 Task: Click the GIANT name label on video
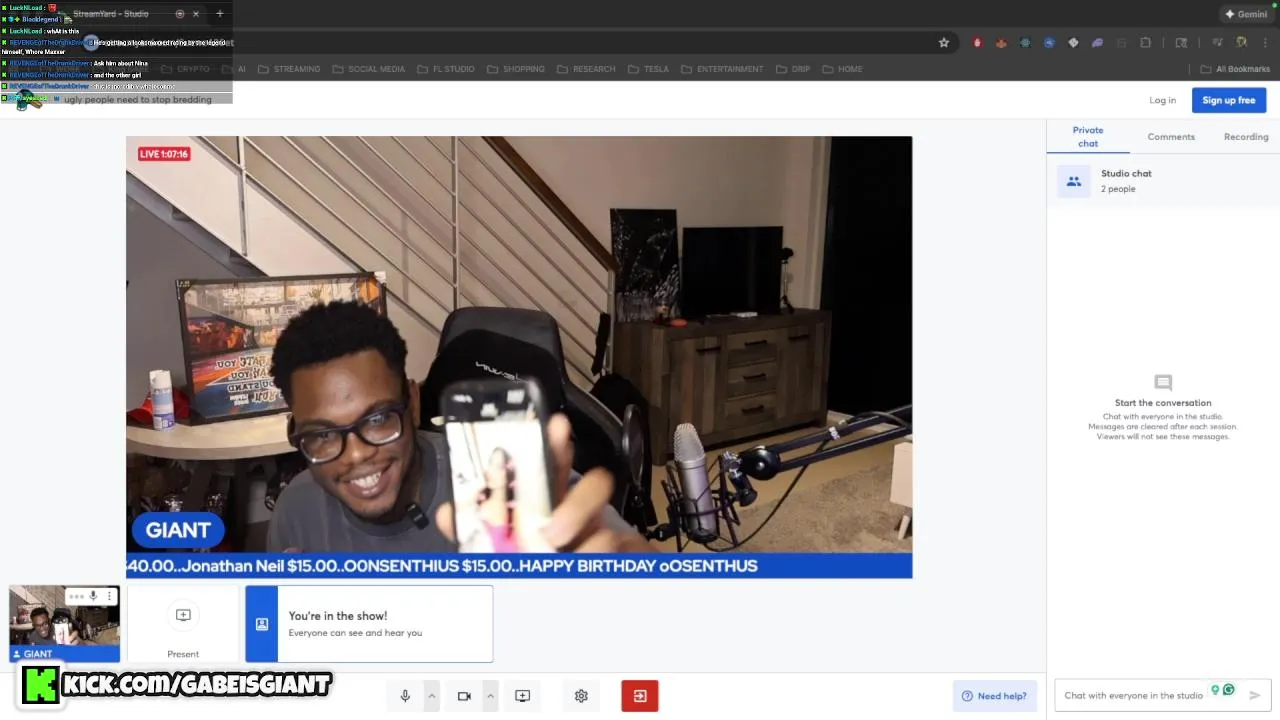coord(178,530)
